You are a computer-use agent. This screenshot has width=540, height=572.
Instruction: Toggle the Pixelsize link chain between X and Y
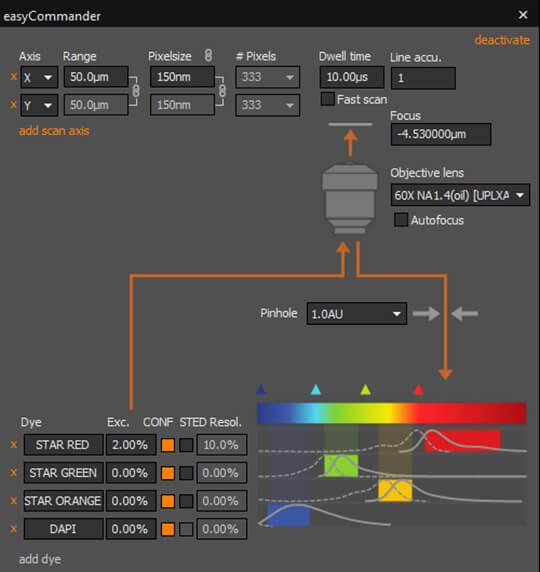pyautogui.click(x=222, y=91)
